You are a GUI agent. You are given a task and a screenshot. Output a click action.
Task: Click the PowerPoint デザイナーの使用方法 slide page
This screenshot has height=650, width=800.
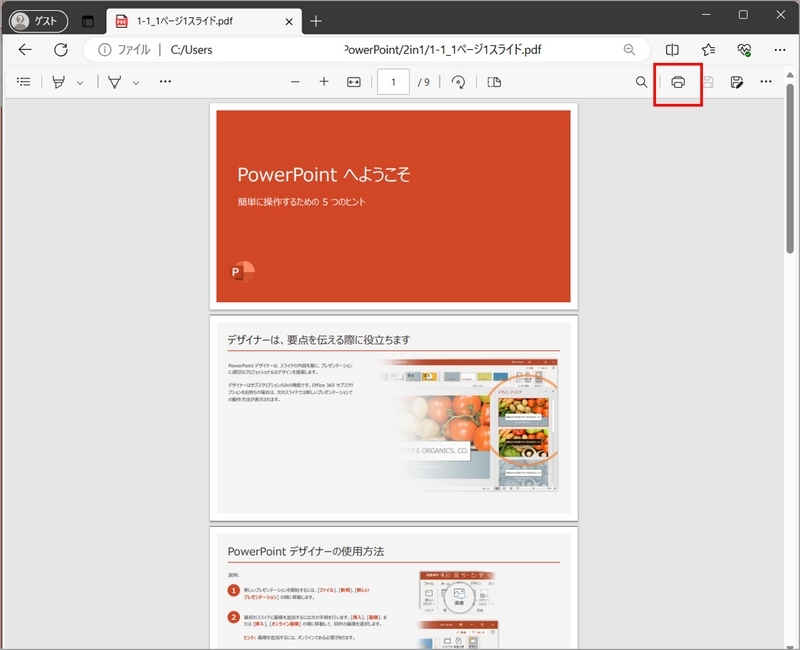pos(393,589)
